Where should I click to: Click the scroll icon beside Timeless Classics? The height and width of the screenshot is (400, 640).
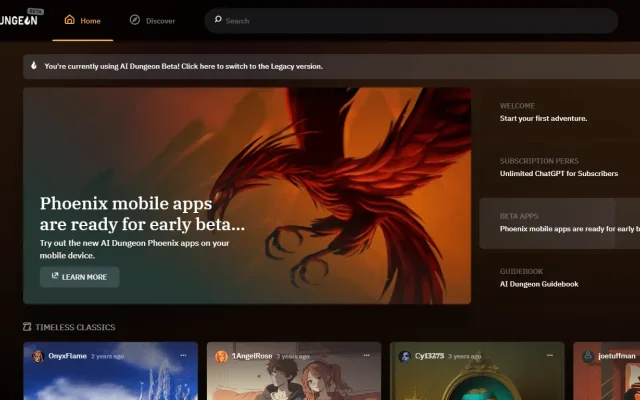[x=27, y=327]
